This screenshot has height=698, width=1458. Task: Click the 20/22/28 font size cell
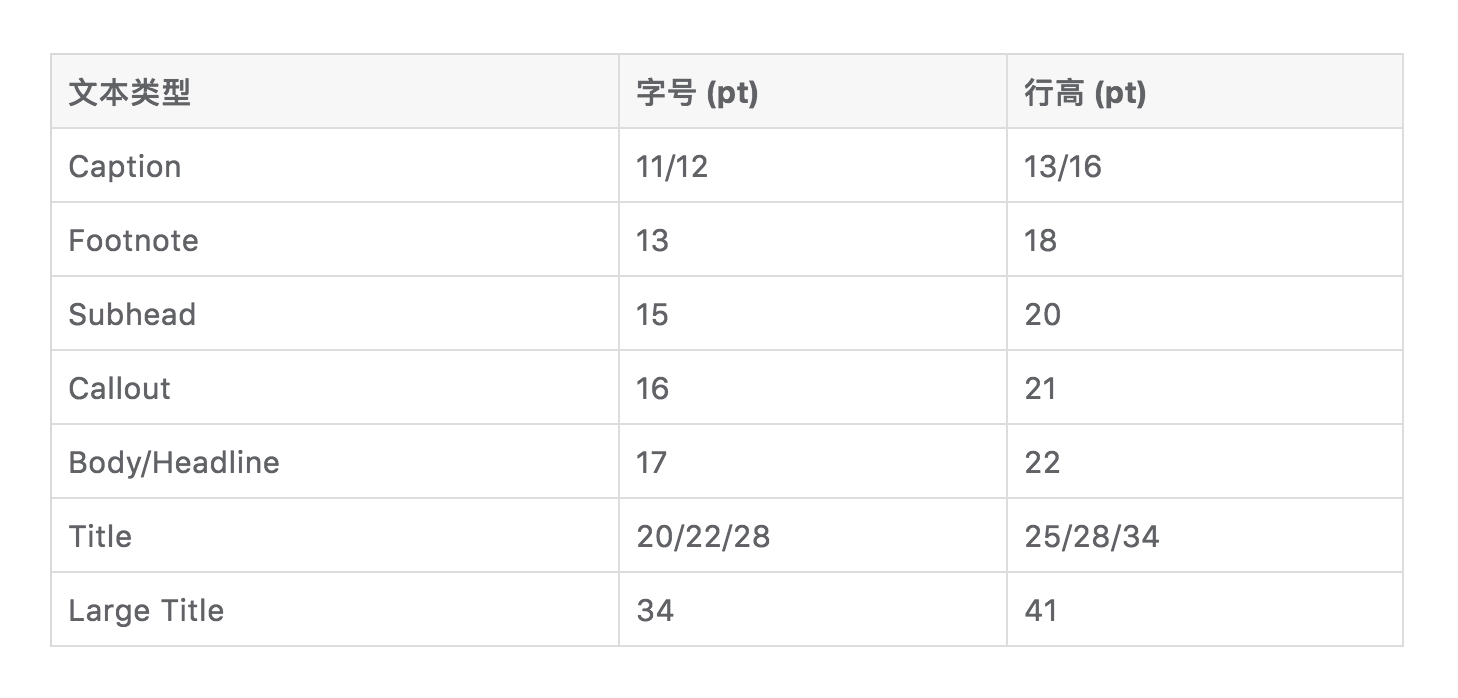click(x=703, y=536)
